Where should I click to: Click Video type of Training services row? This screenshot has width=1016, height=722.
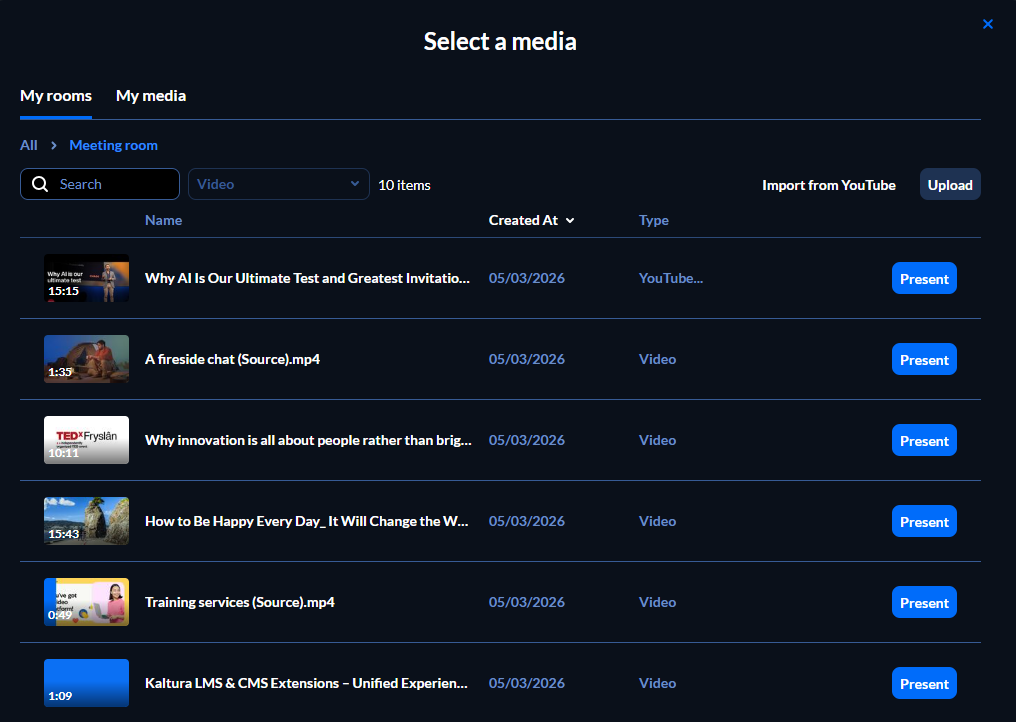coord(657,602)
